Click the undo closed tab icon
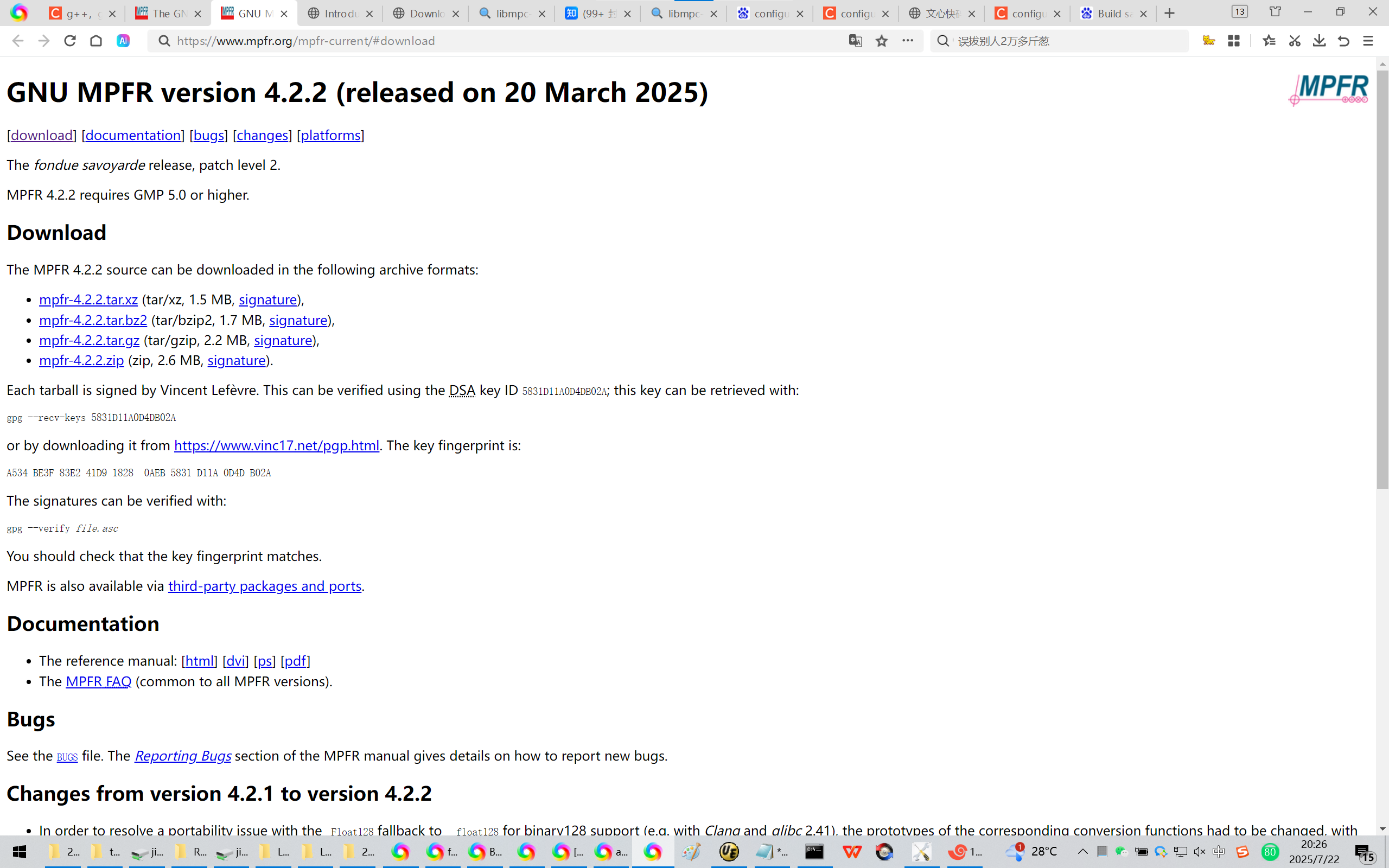Image resolution: width=1389 pixels, height=868 pixels. click(x=1343, y=41)
